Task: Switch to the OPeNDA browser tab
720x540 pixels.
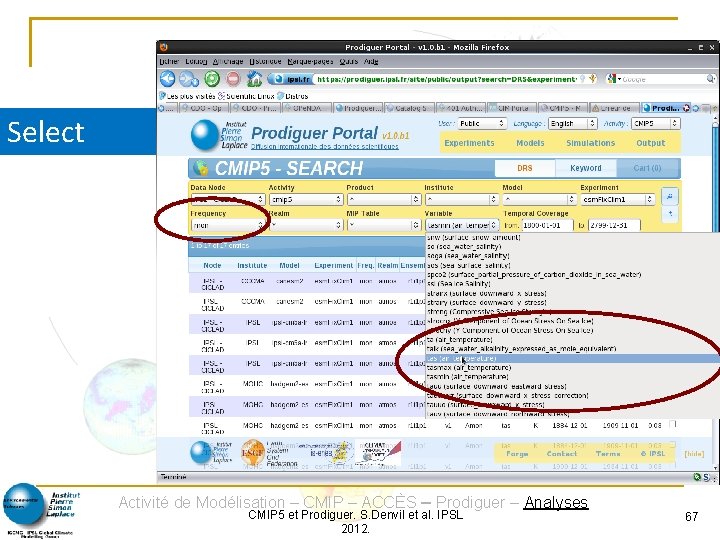Action: [307, 108]
